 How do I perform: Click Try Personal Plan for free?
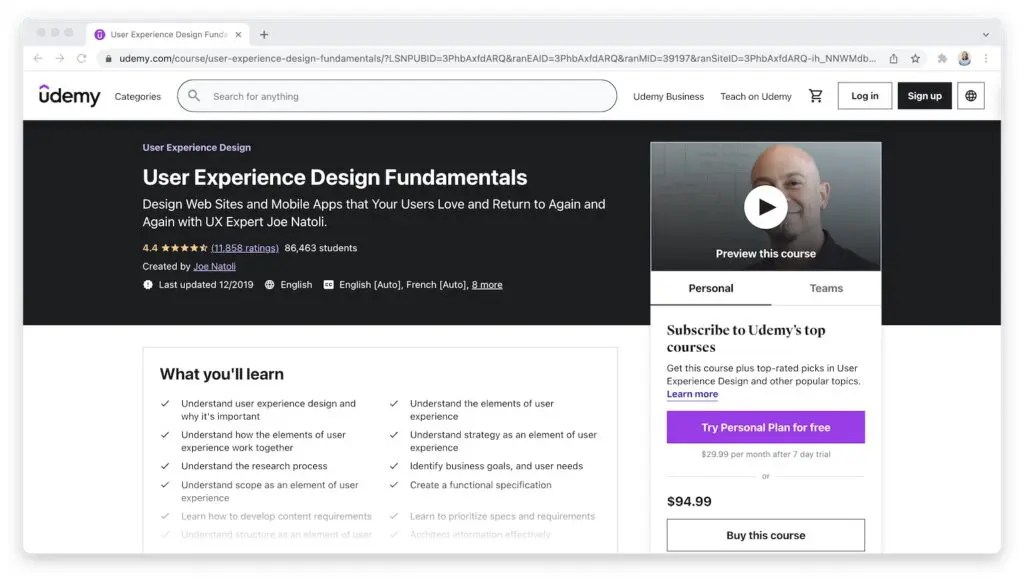(x=765, y=427)
